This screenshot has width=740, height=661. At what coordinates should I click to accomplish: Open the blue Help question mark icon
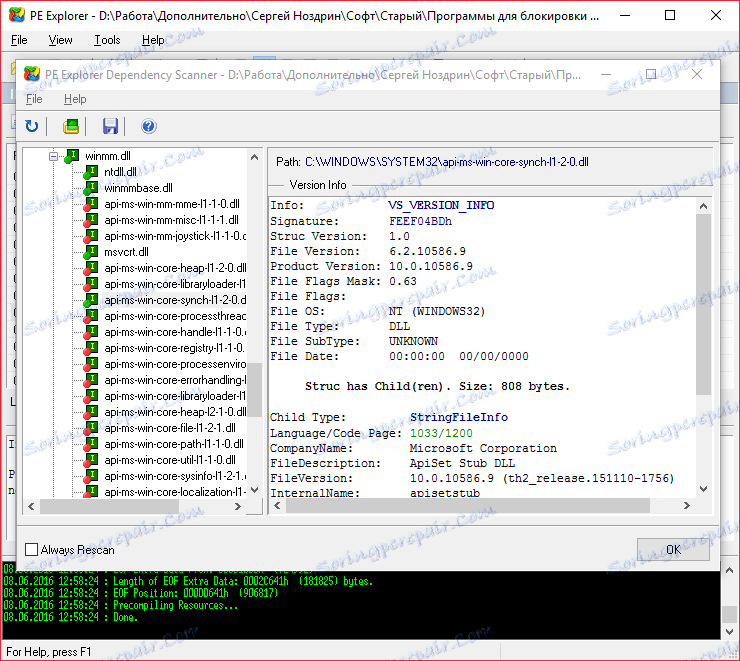click(148, 126)
